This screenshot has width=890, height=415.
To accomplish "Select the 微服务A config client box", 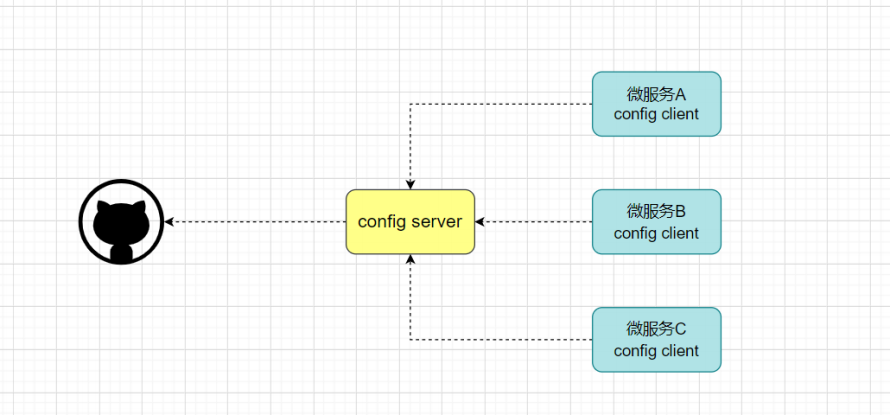I will click(657, 104).
